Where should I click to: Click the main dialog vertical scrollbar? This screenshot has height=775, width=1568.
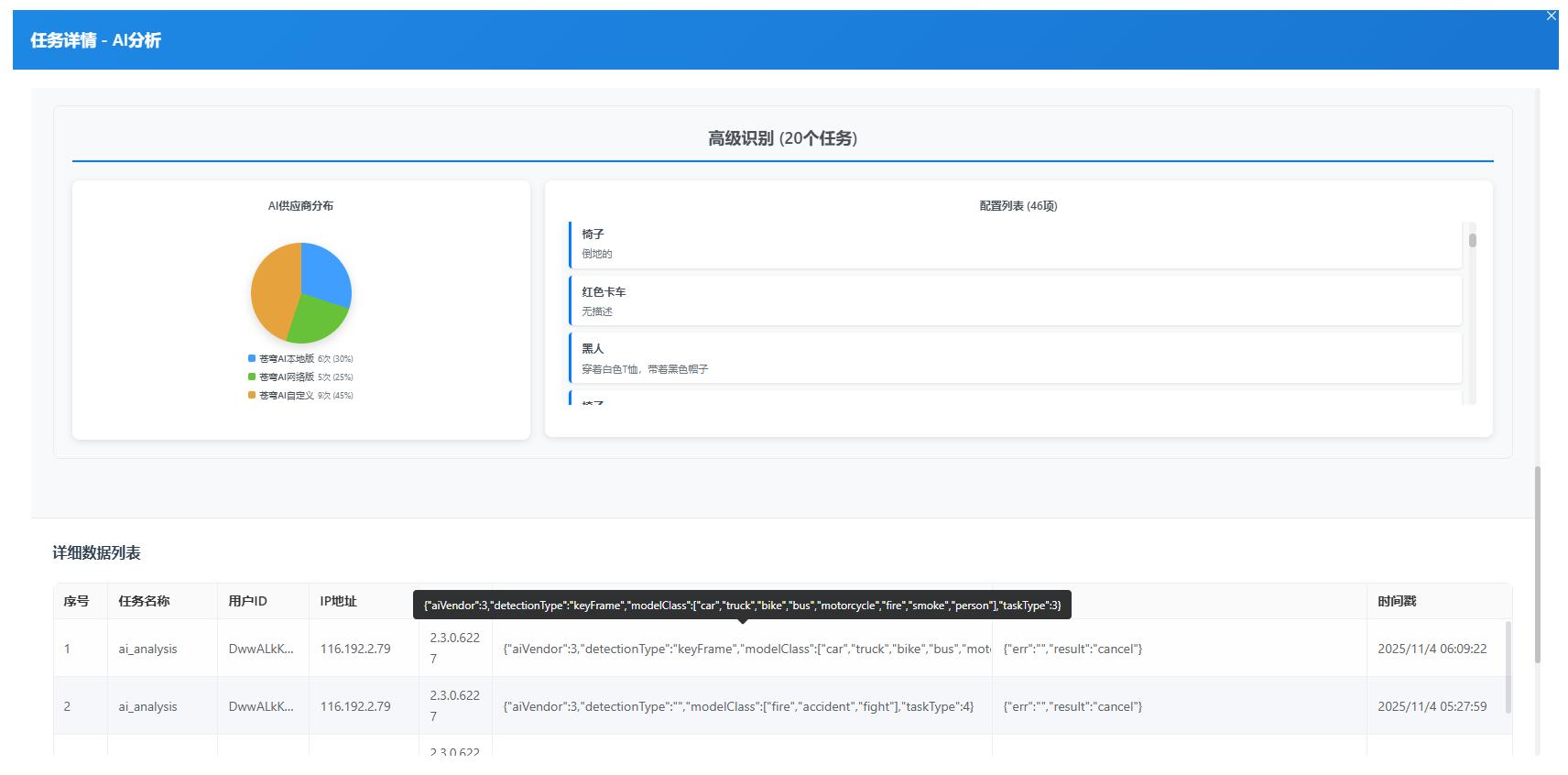(x=1538, y=563)
